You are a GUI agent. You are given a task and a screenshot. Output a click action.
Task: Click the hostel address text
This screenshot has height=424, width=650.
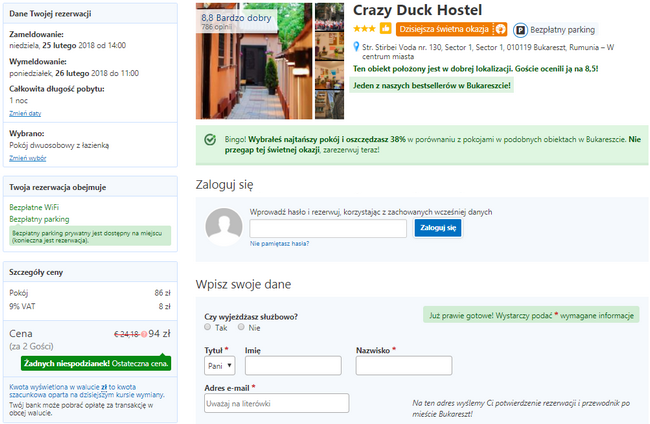488,52
